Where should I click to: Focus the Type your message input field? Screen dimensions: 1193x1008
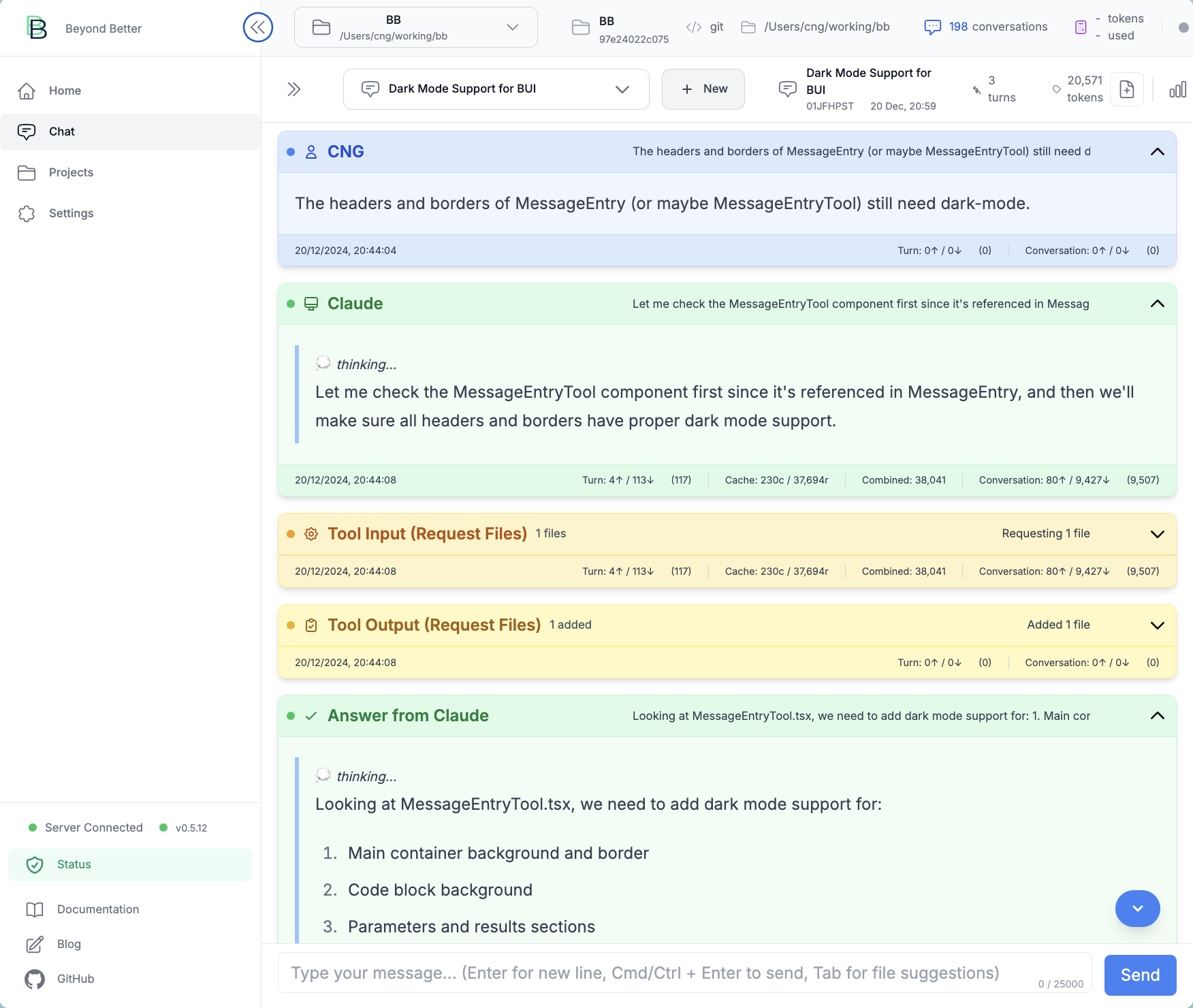coord(685,973)
